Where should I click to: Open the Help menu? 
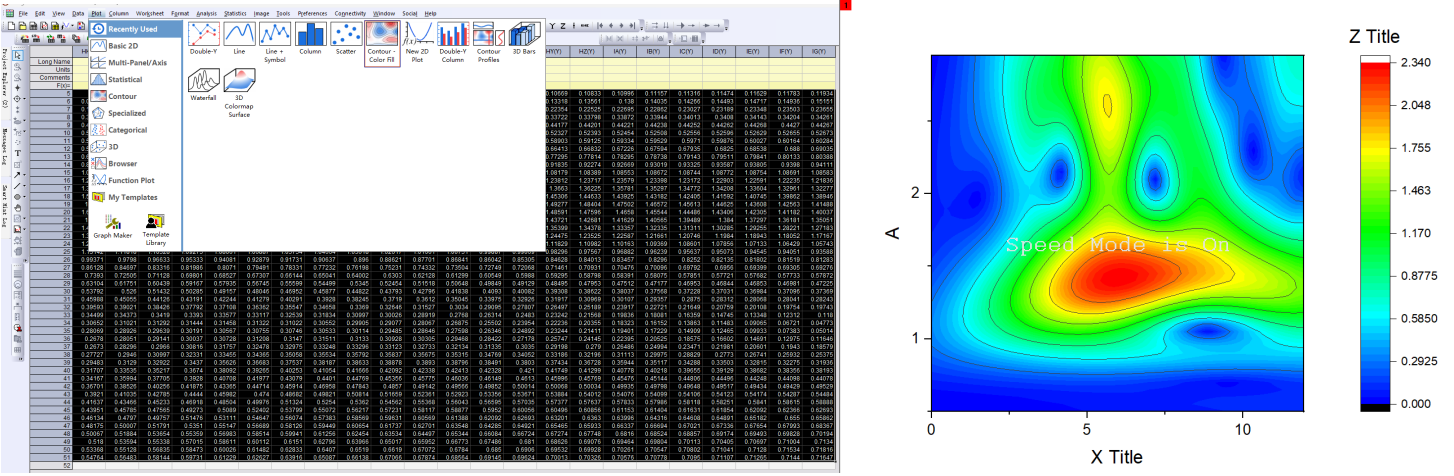pos(431,13)
